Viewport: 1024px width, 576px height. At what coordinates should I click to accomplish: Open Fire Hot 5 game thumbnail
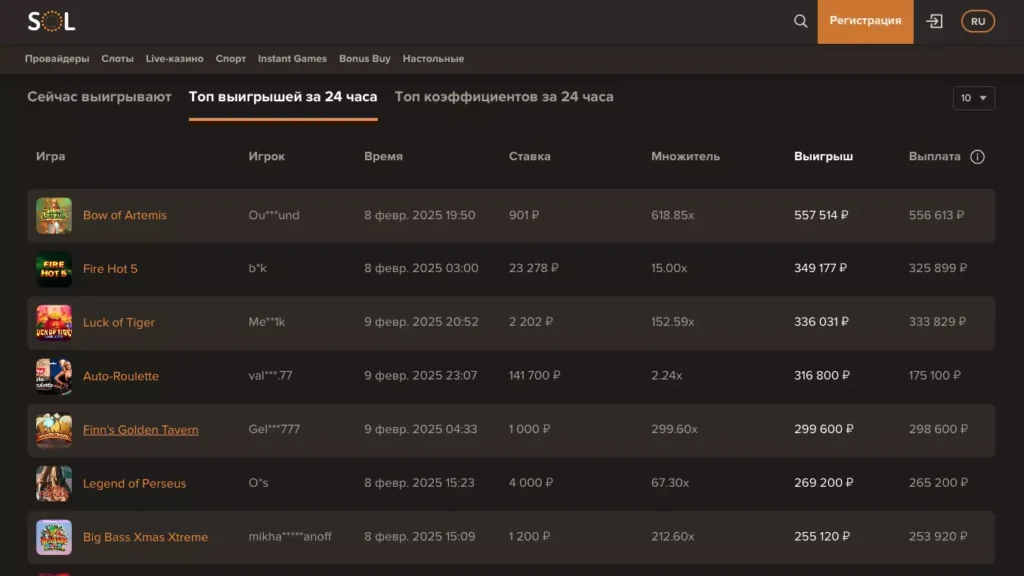(54, 269)
